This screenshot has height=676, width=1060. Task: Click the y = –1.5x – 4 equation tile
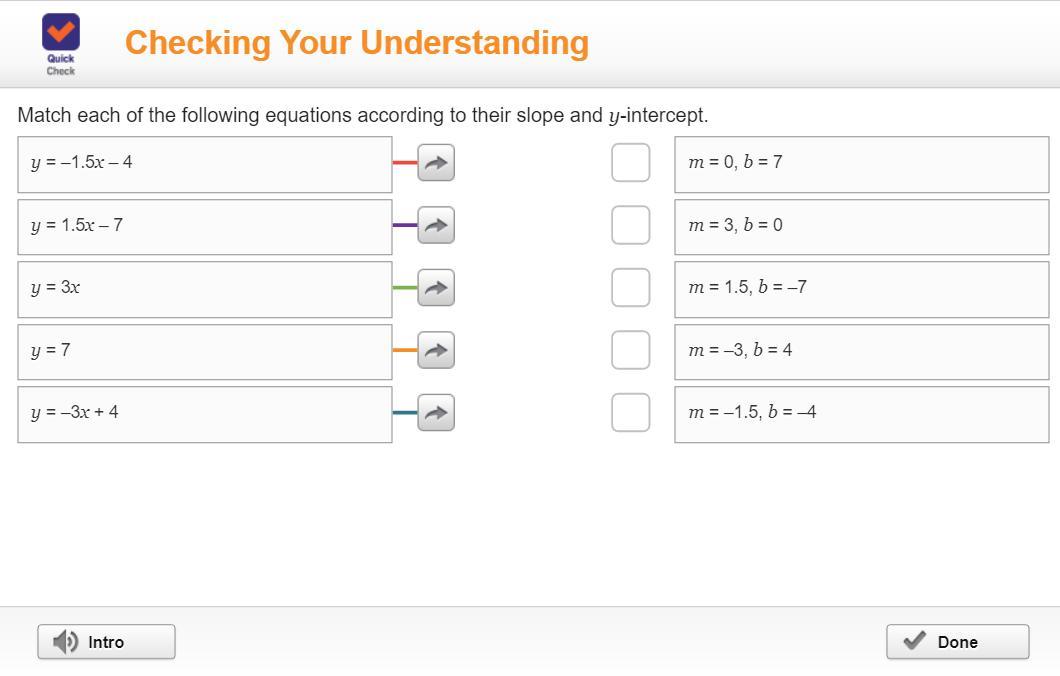click(x=204, y=164)
